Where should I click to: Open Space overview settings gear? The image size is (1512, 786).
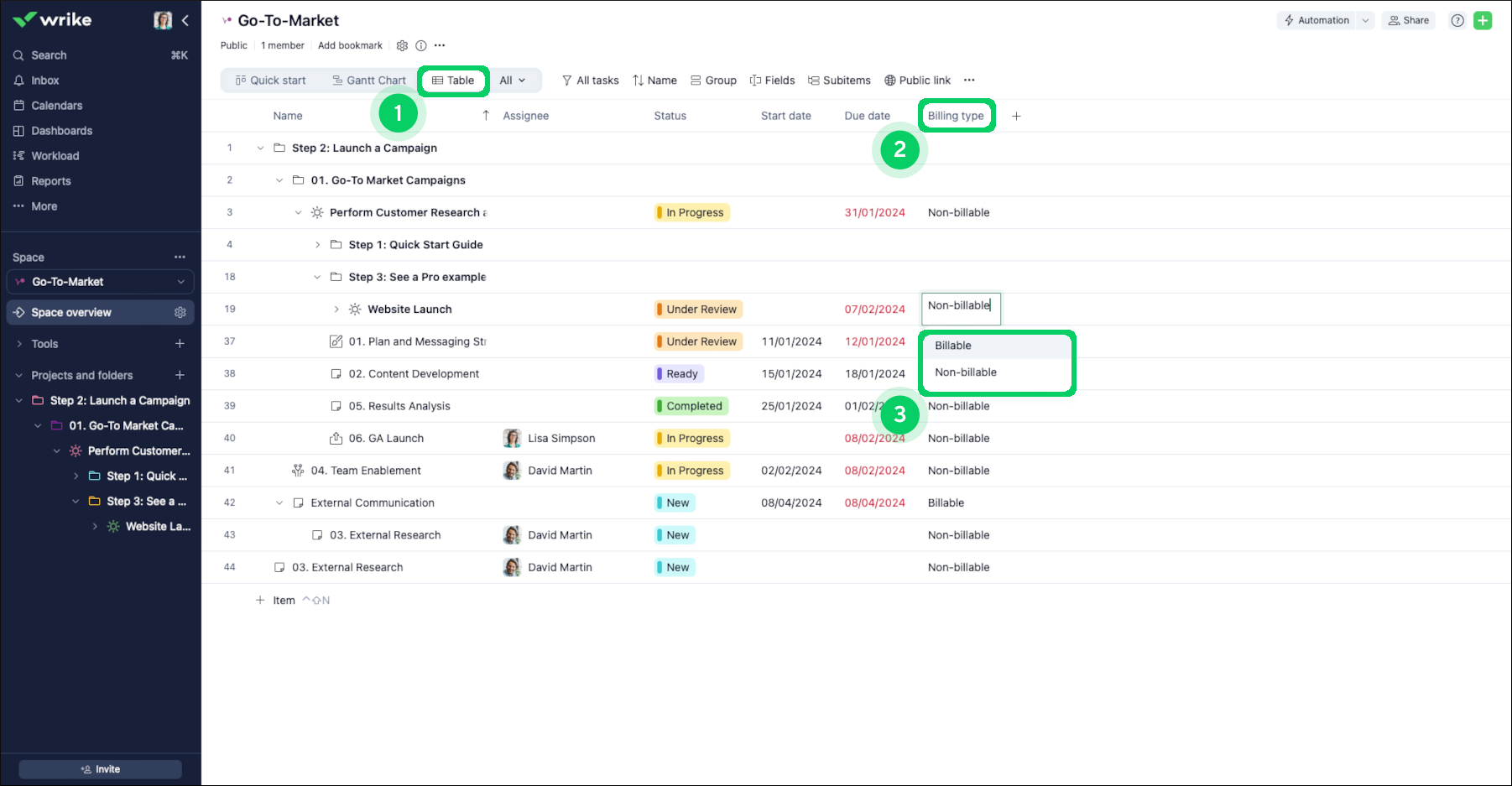(x=180, y=312)
